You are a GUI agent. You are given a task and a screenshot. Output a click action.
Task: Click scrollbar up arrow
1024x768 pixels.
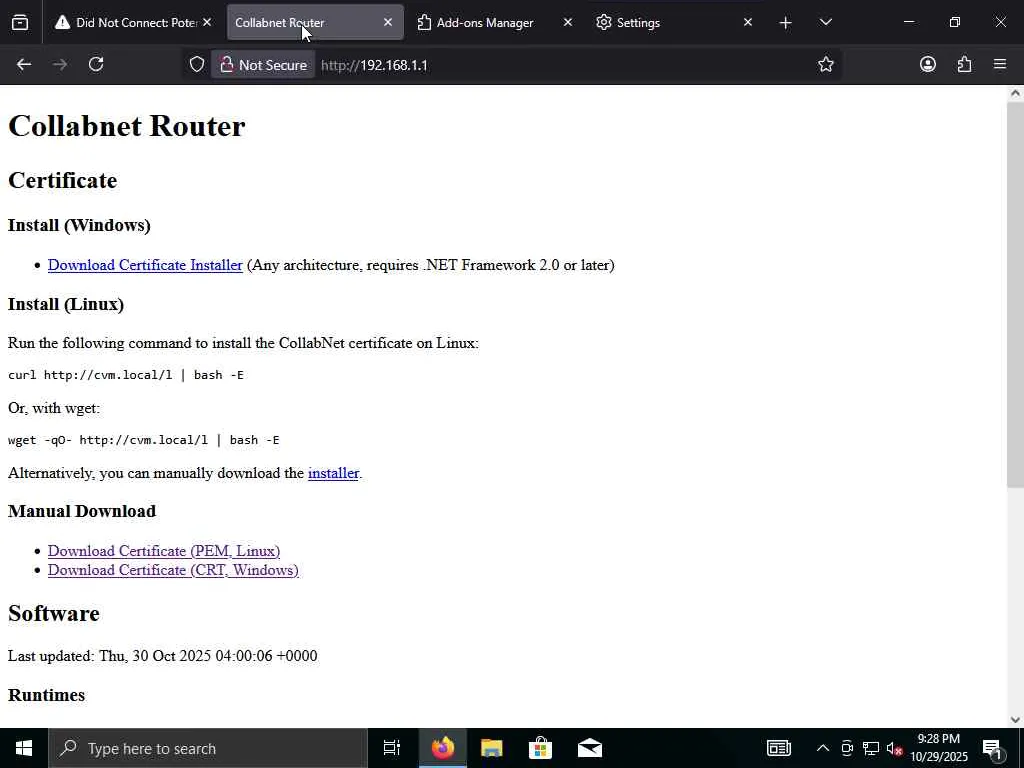1015,93
